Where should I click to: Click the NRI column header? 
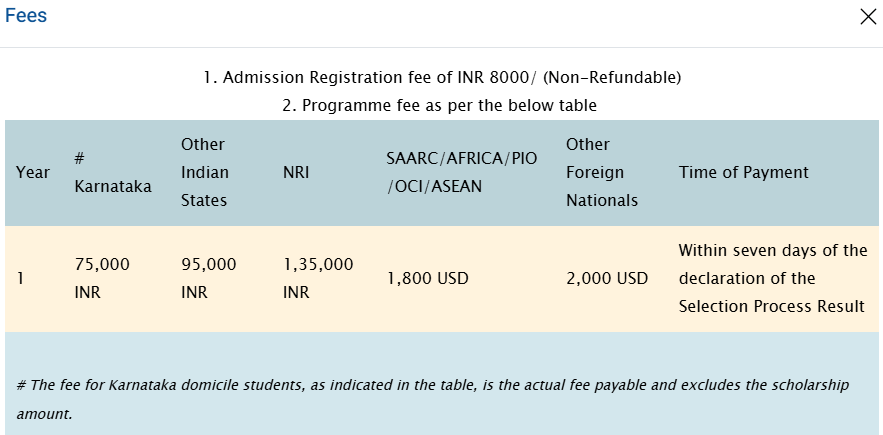coord(296,172)
